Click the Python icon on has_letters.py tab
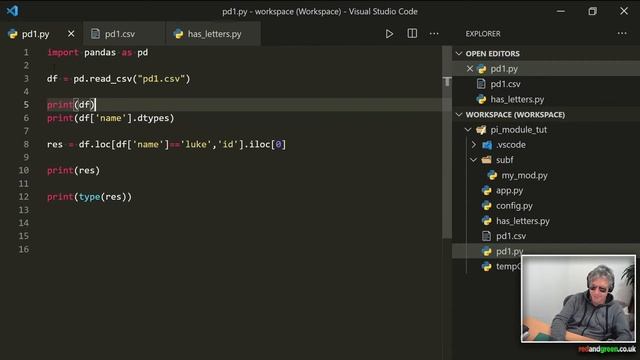The height and width of the screenshot is (360, 640). click(178, 34)
